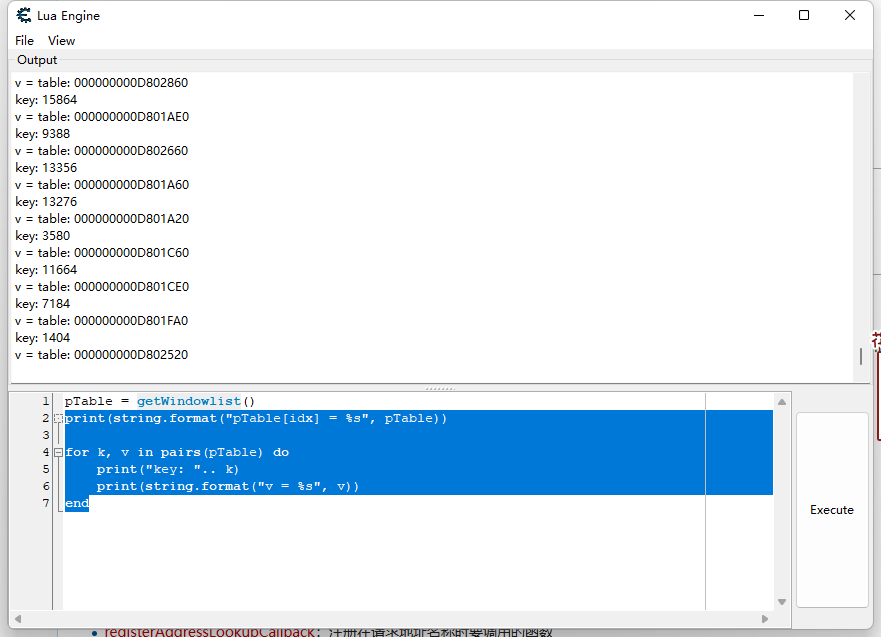Click the 'v = table: 000000000D801A60' output line
This screenshot has height=637, width=881.
click(x=102, y=185)
